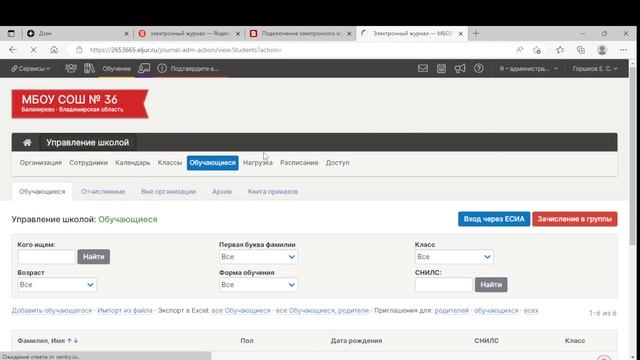
Task: Open the Классы menu item
Action: 170,162
